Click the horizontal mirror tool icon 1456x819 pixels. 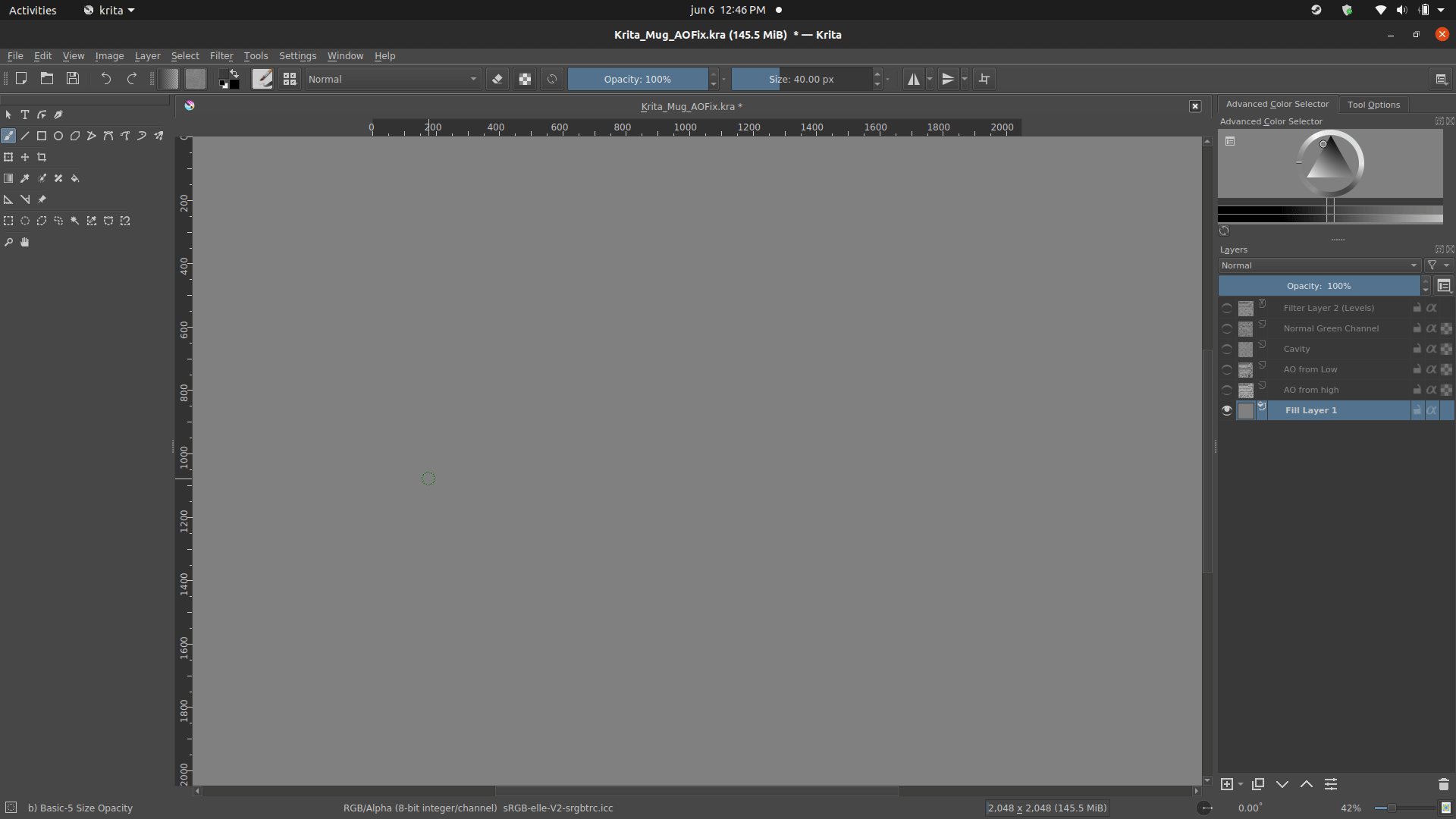click(913, 79)
